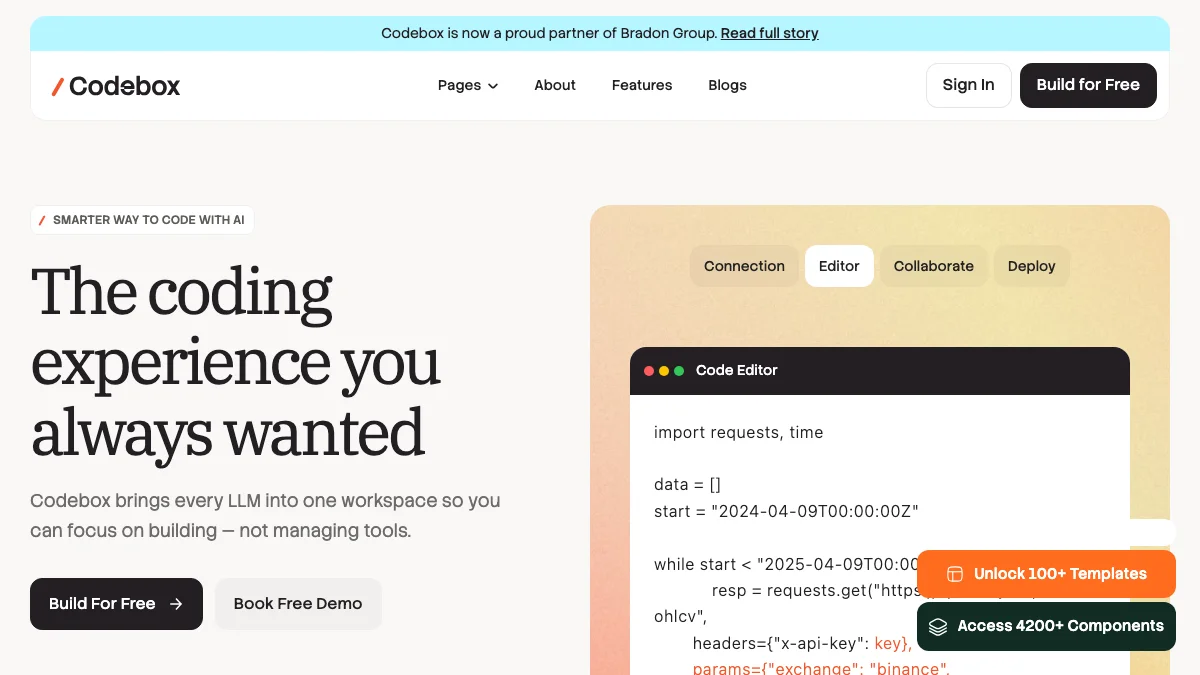Open the Deploy tab
1200x675 pixels.
[x=1032, y=266]
